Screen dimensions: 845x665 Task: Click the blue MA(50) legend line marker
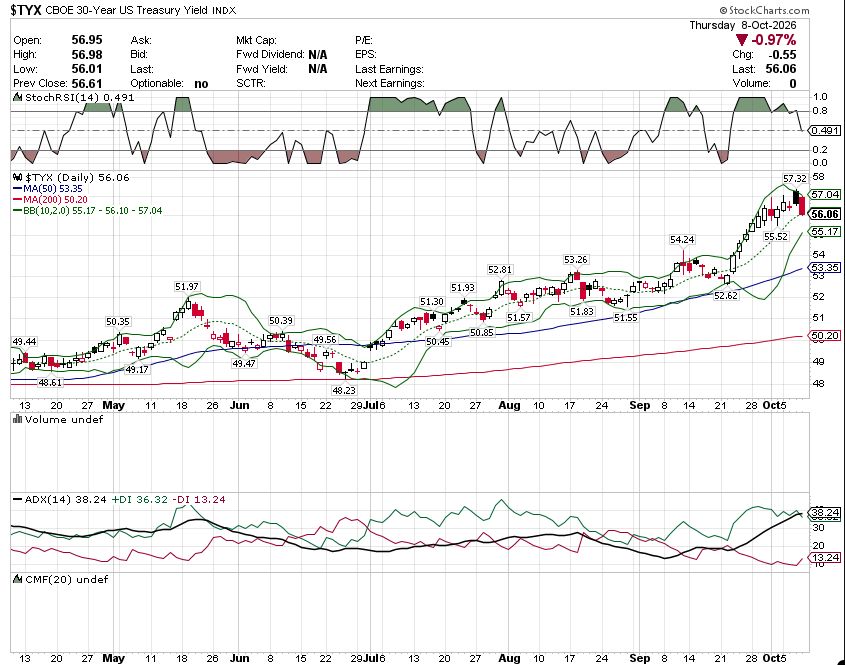17,189
